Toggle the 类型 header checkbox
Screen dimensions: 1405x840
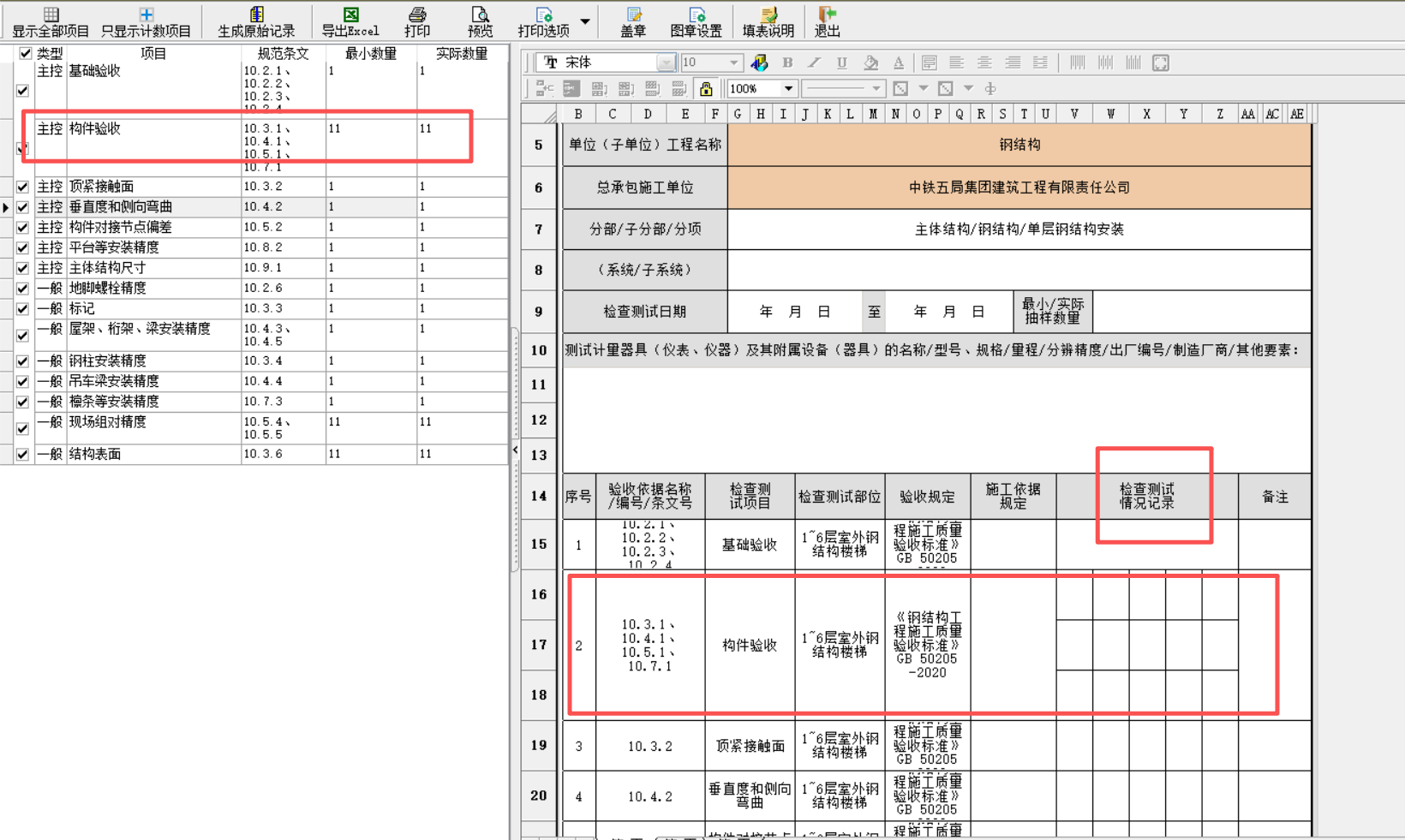pyautogui.click(x=25, y=52)
